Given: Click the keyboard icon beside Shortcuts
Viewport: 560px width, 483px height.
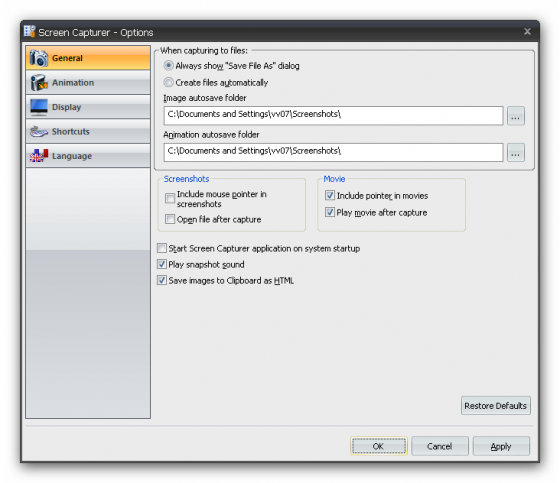Looking at the screenshot, I should pos(39,132).
